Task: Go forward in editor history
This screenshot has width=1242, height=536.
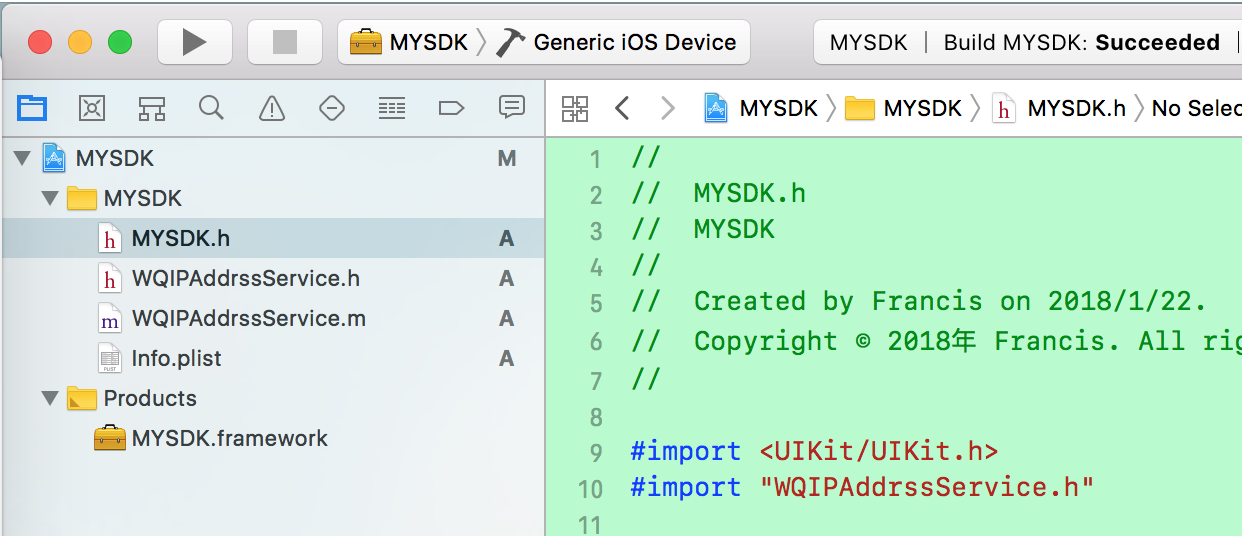Action: pos(668,108)
